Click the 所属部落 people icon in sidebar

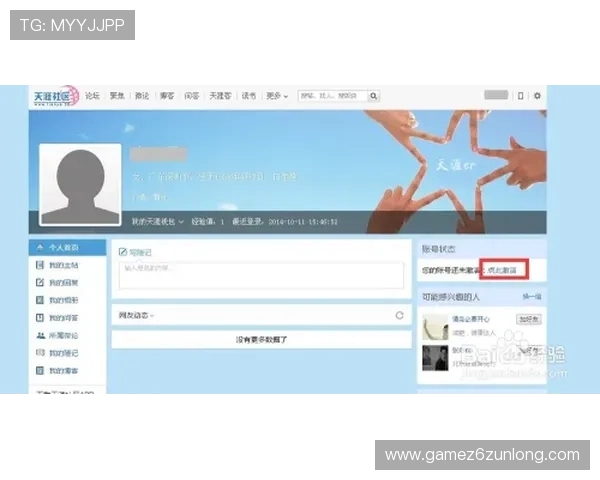tap(40, 336)
